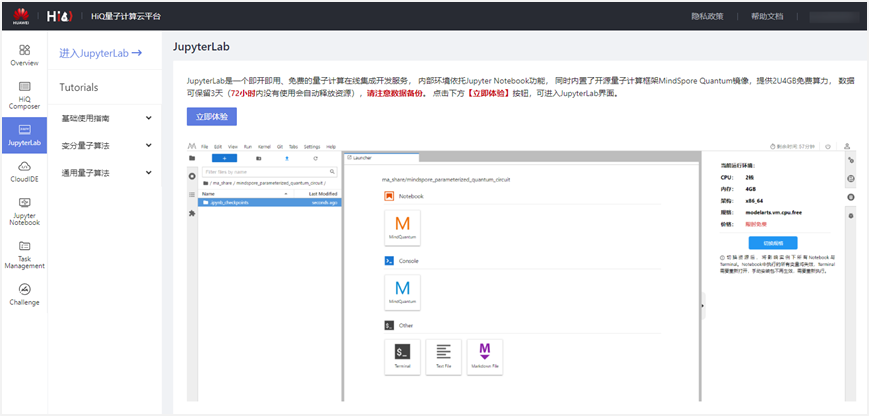Open CloudIDE from the sidebar
Screen dimensions: 869x416
(24, 171)
